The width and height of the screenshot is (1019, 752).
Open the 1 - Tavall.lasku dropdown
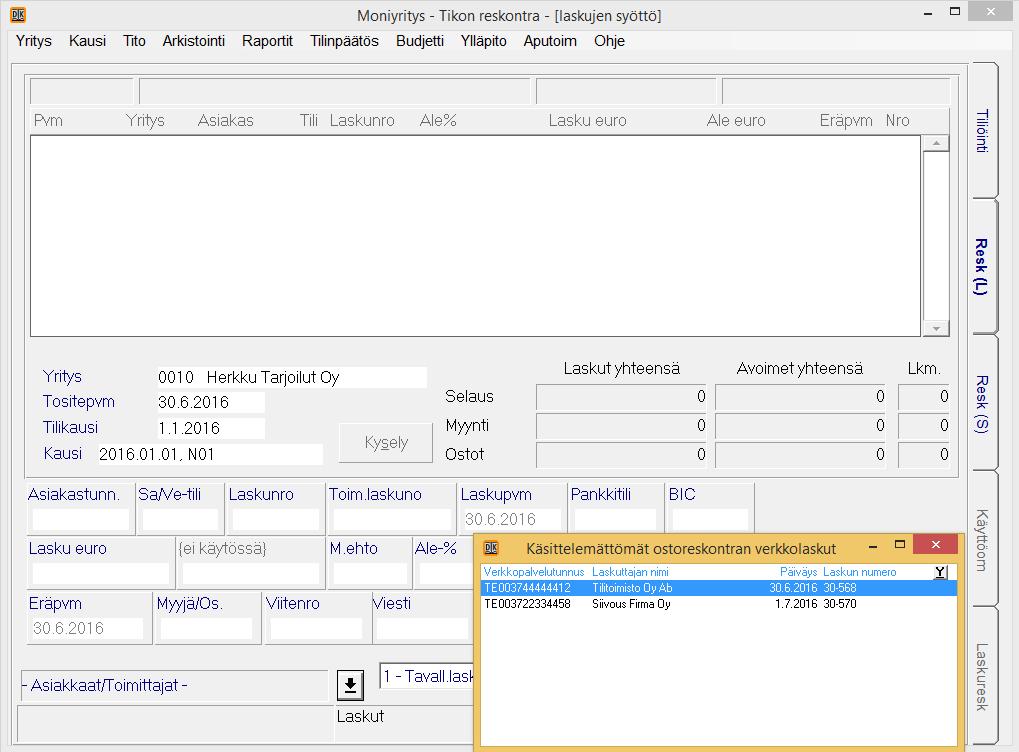[427, 677]
